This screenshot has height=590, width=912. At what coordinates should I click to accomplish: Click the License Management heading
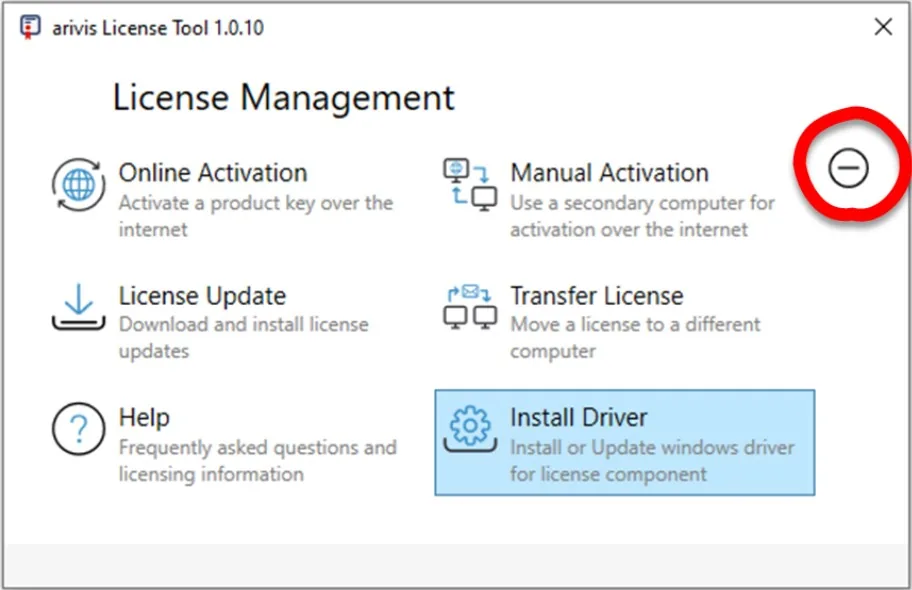[283, 97]
